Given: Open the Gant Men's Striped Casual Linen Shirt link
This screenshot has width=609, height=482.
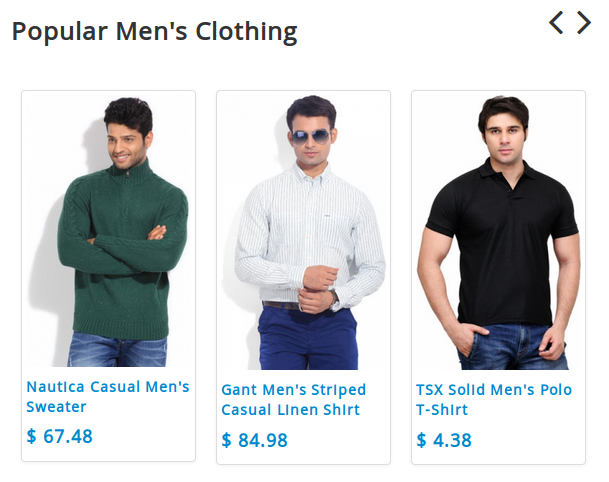Looking at the screenshot, I should pos(294,400).
